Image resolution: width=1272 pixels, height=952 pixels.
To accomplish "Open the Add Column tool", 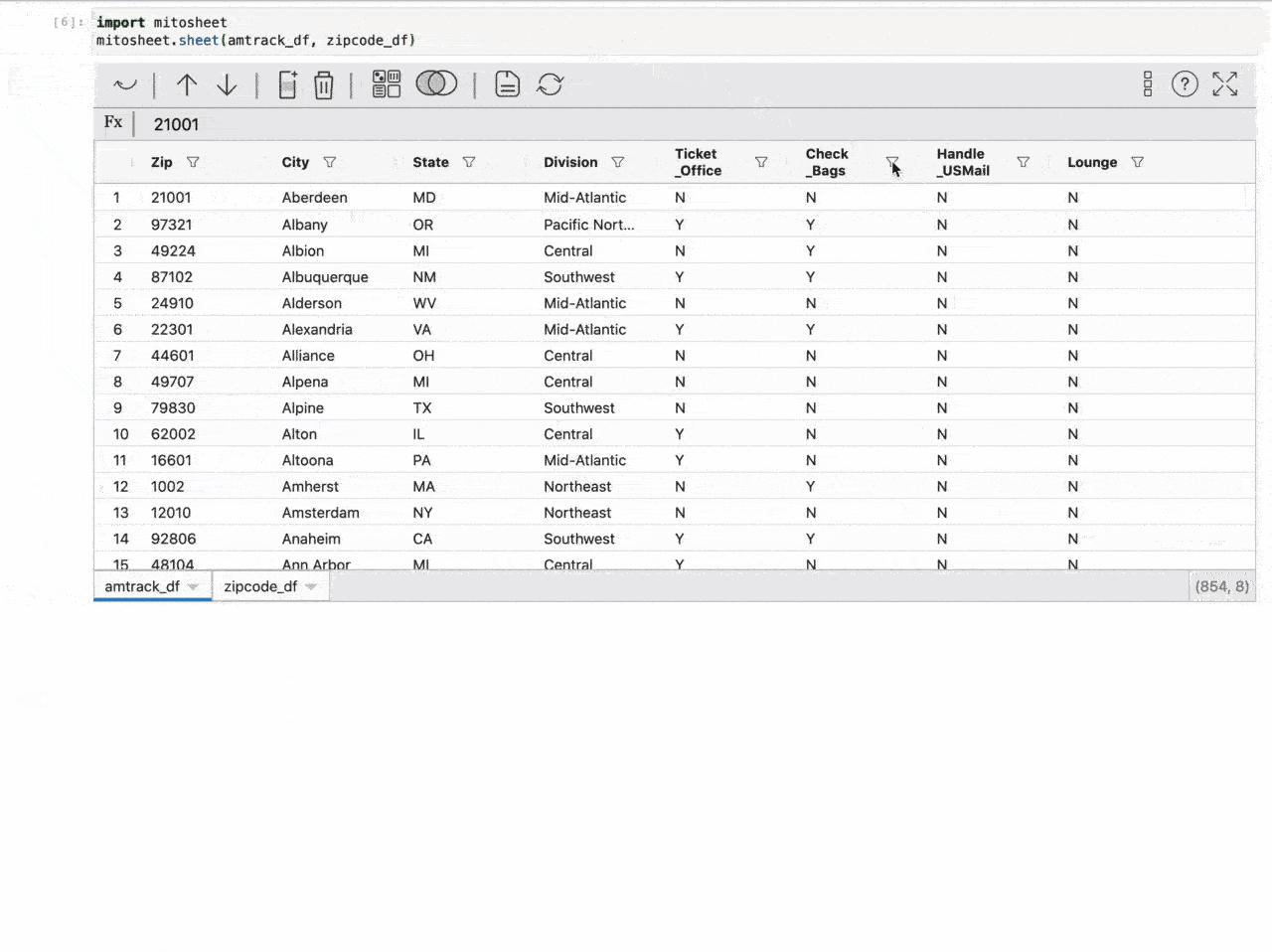I will tap(287, 84).
